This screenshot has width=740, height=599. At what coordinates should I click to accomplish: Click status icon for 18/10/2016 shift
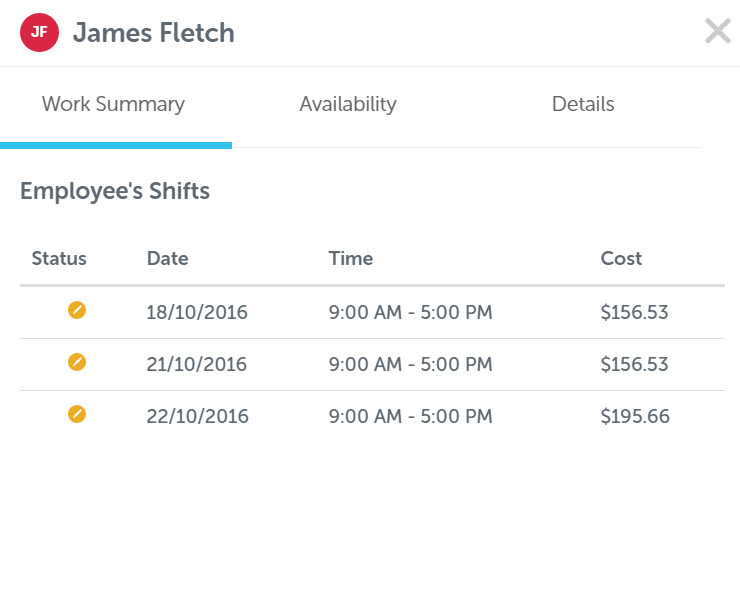point(77,311)
